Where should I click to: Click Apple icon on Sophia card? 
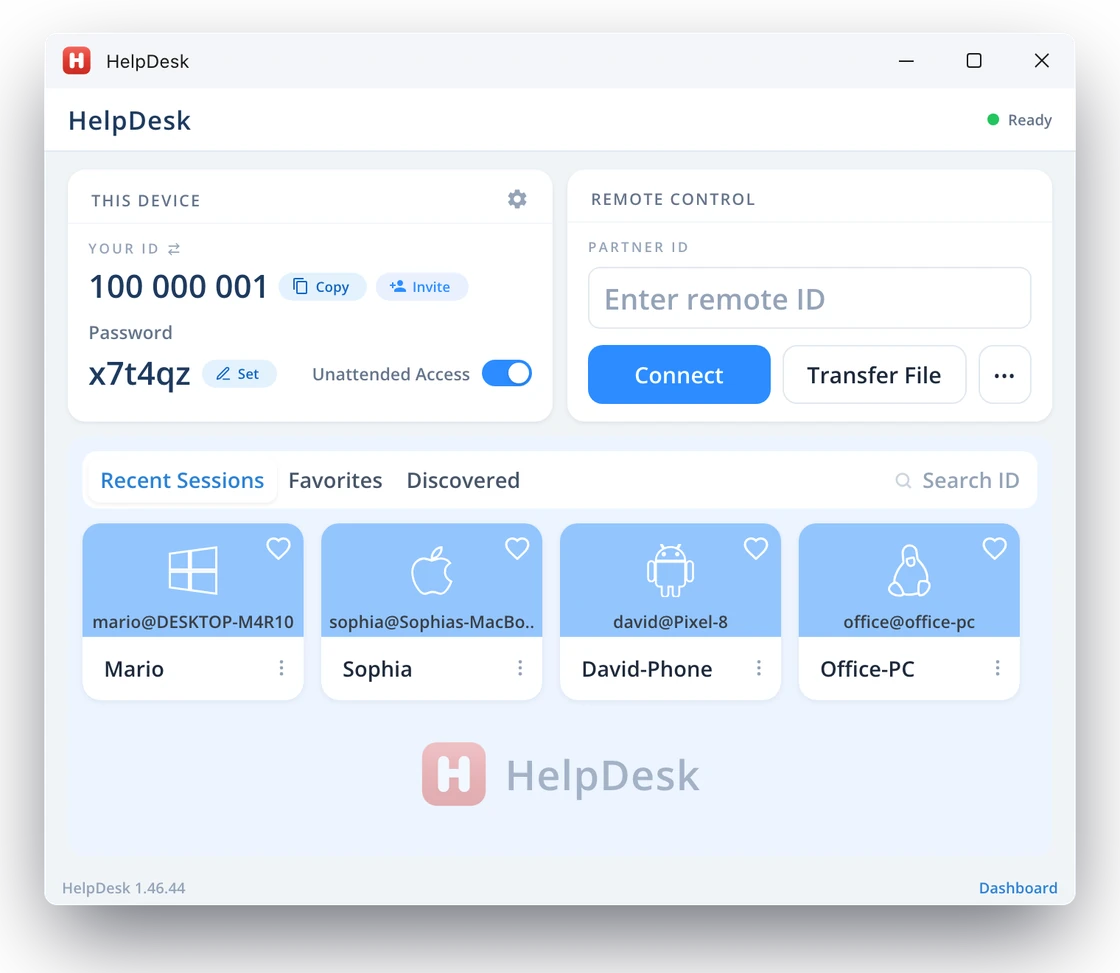pos(431,570)
